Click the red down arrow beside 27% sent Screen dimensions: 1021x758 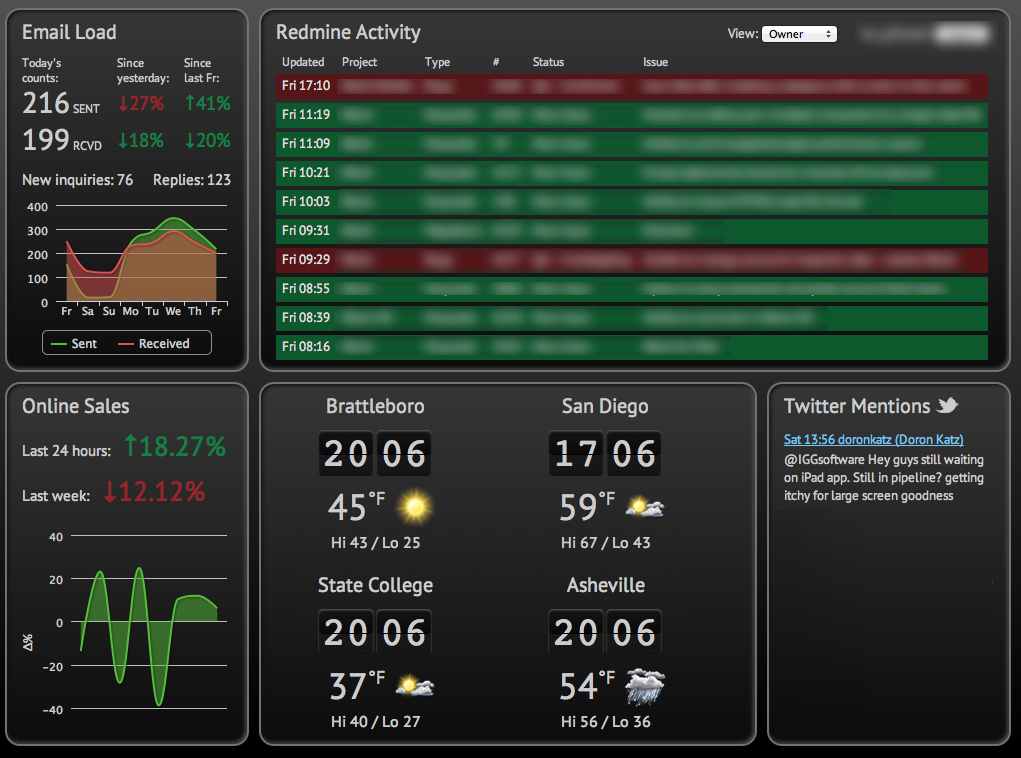point(122,102)
